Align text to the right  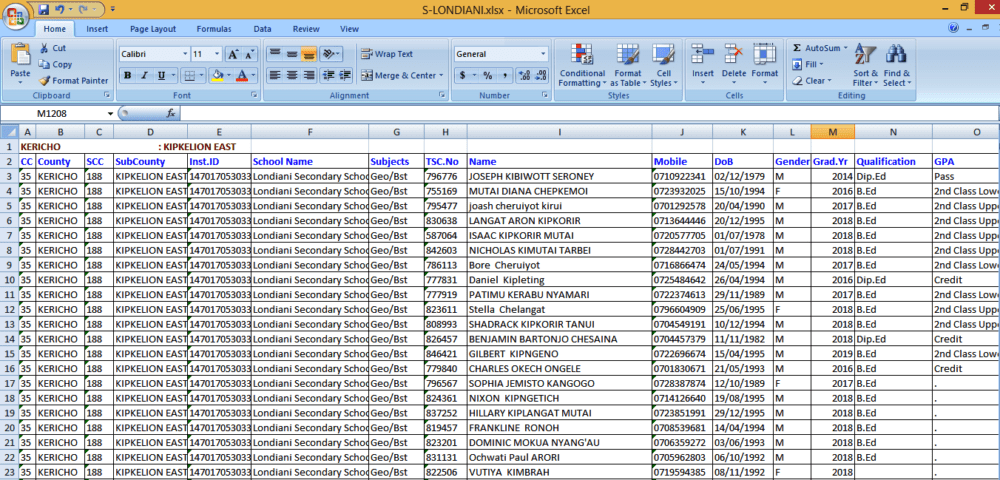point(309,75)
